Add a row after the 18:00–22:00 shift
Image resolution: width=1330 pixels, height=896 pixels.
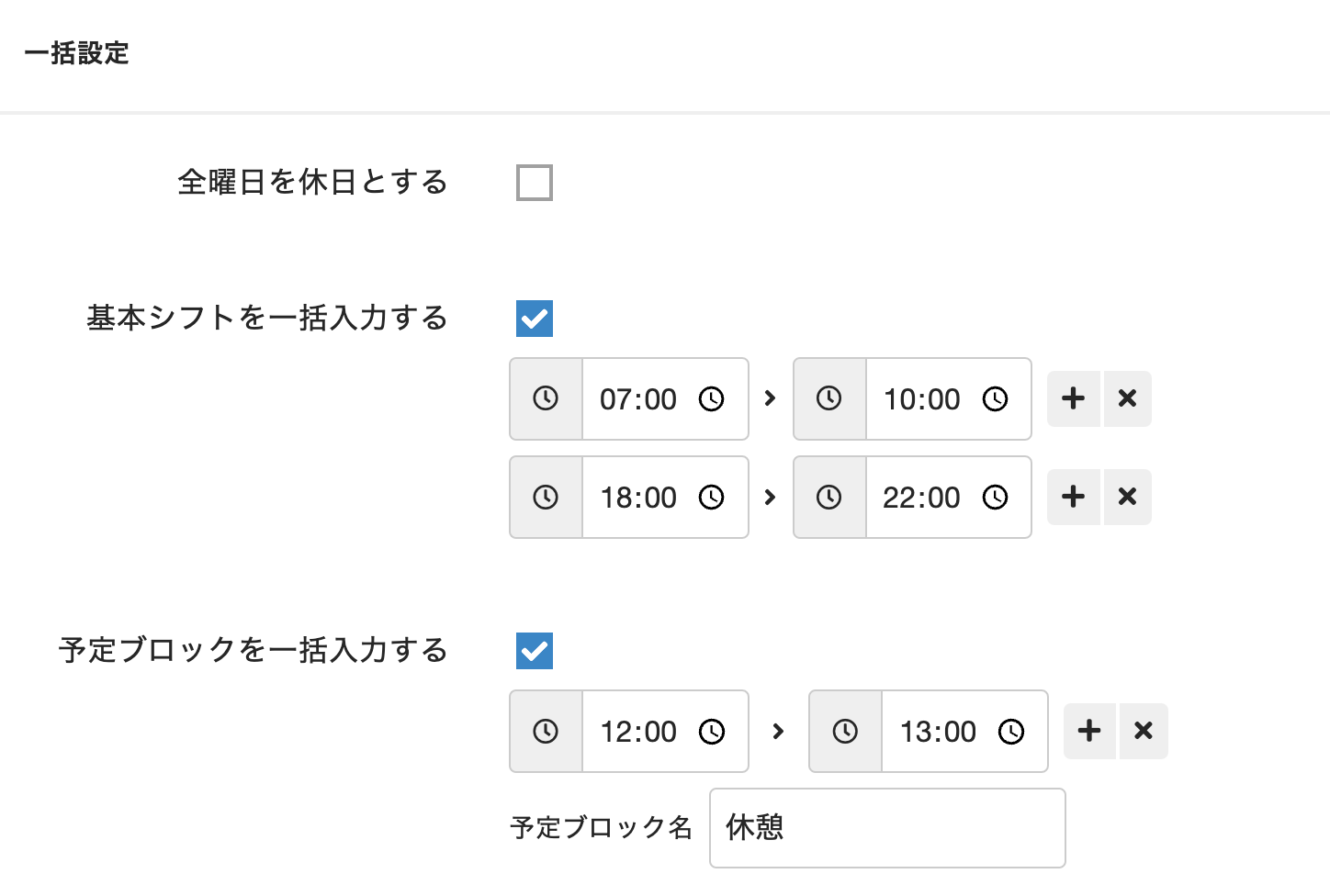(1073, 497)
